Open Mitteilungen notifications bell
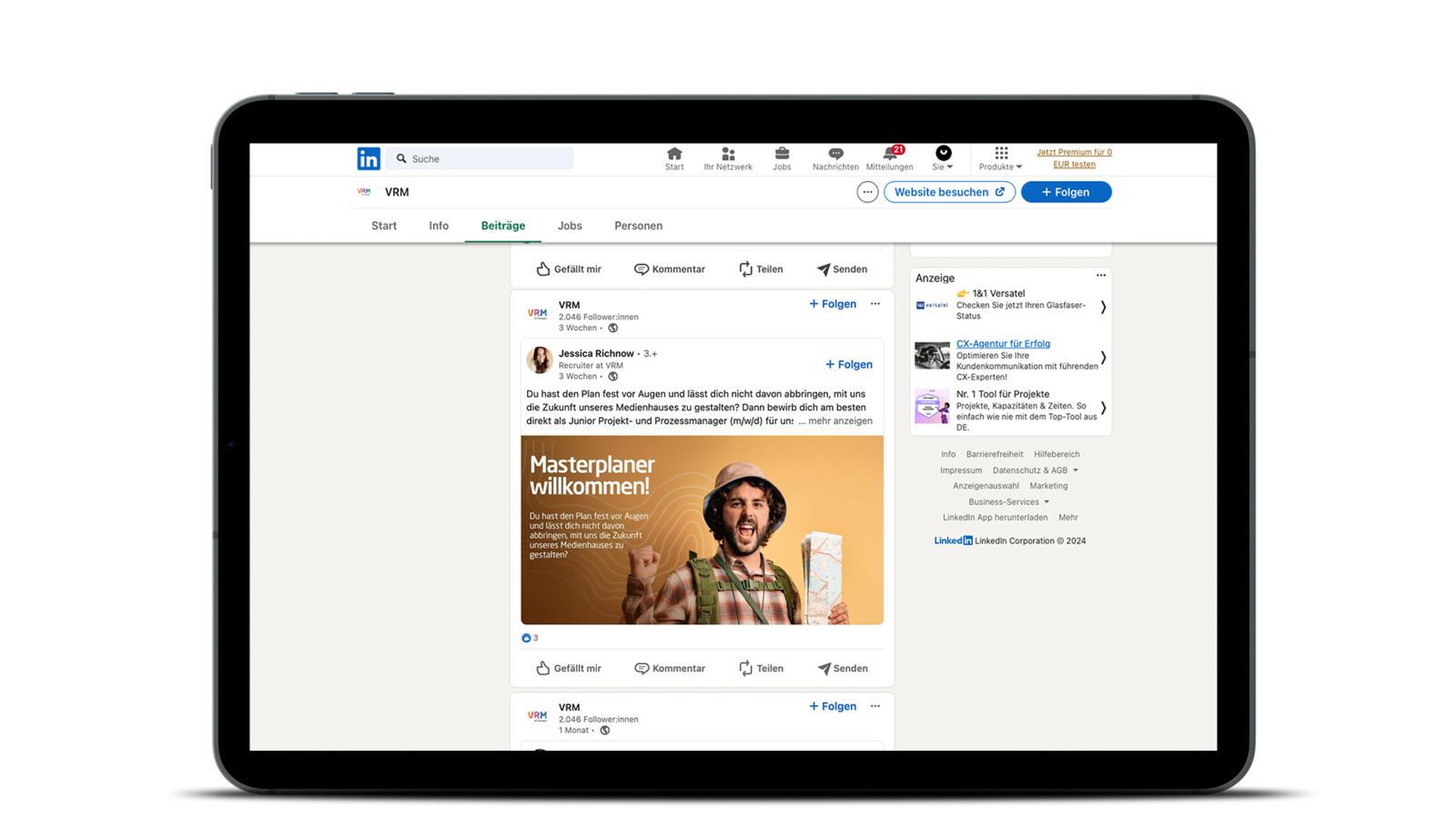This screenshot has width=1456, height=819. [890, 158]
